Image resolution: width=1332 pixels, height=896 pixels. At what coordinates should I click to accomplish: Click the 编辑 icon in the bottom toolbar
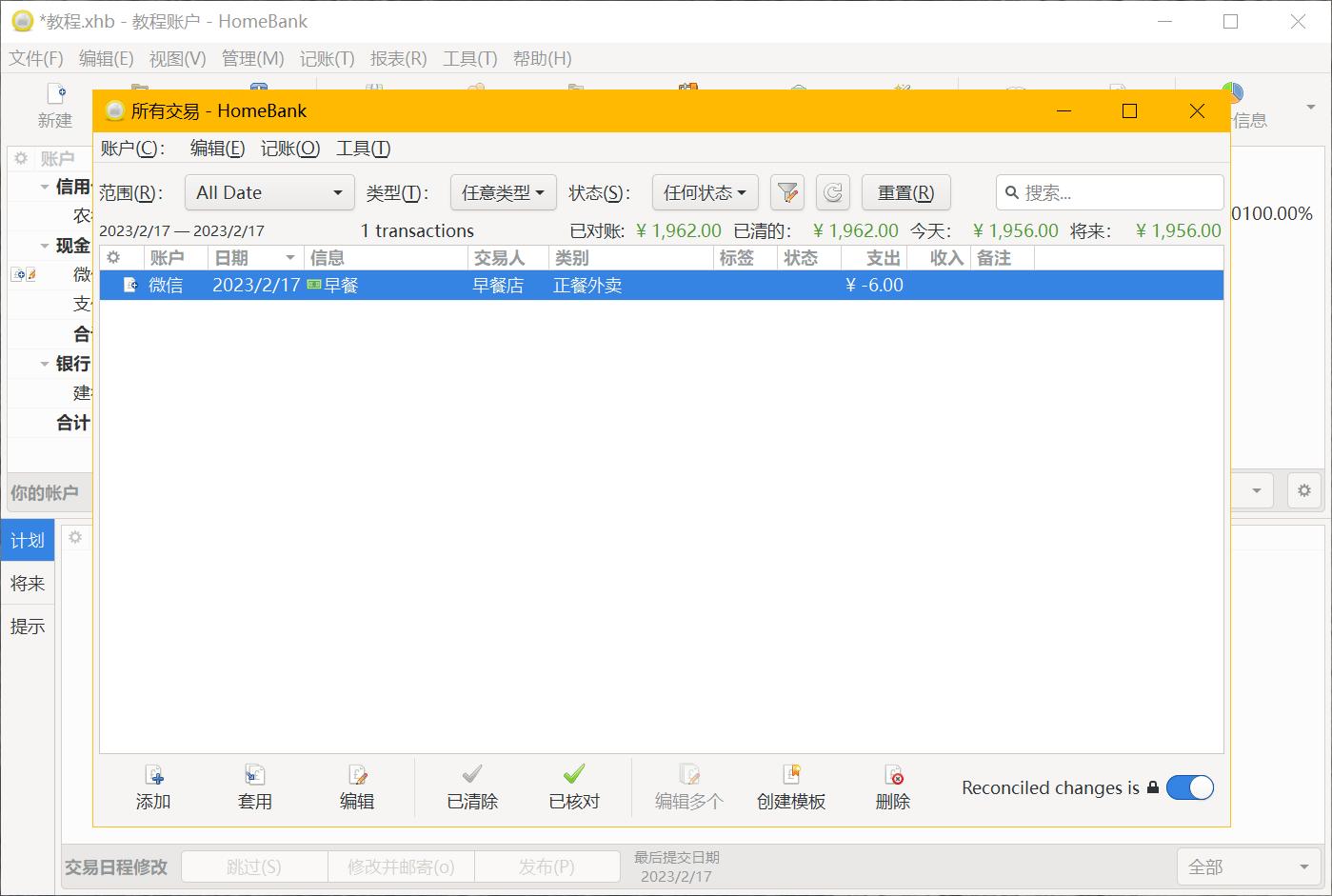pyautogui.click(x=357, y=775)
